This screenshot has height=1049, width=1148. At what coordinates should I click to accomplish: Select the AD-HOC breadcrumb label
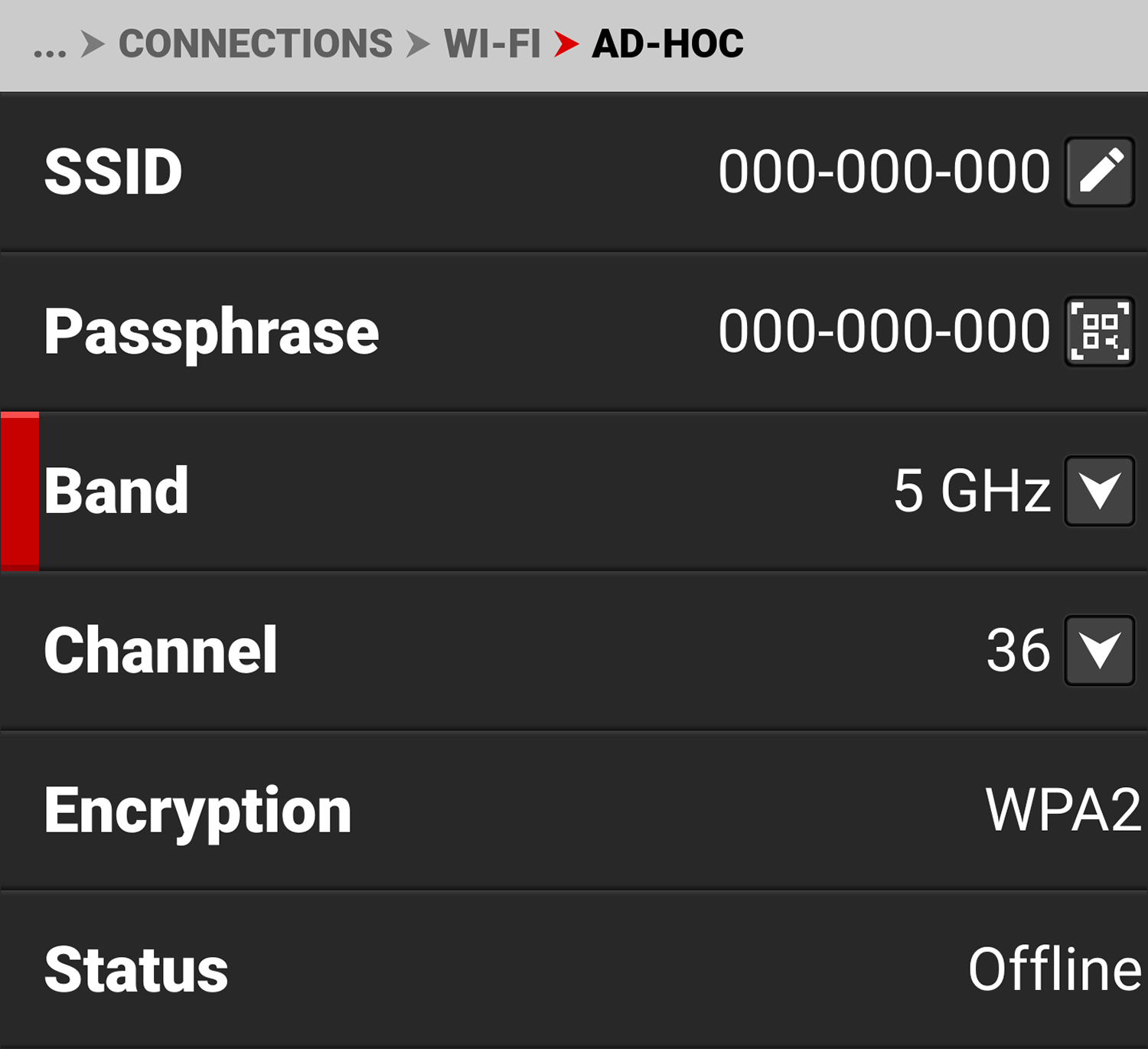click(x=667, y=44)
